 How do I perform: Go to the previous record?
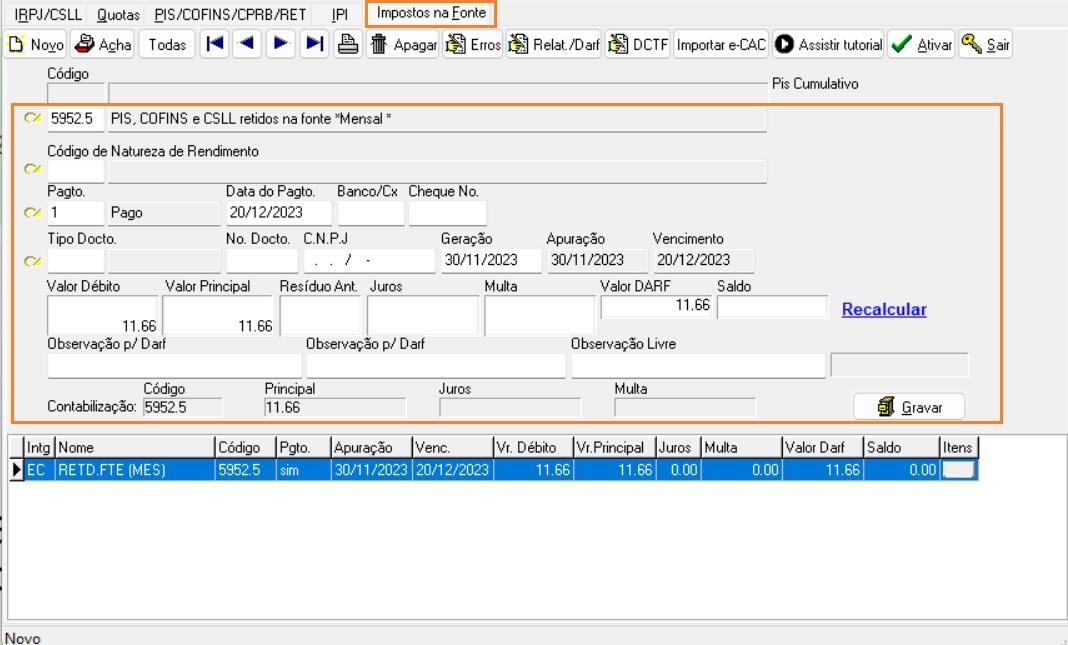tap(247, 44)
